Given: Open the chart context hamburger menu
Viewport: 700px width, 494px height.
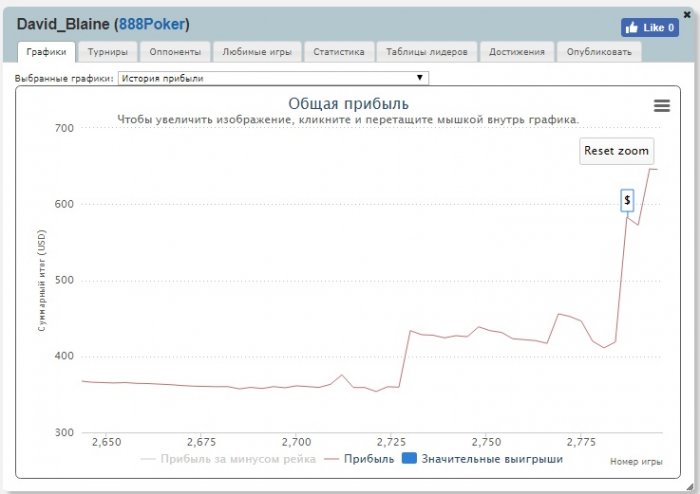Looking at the screenshot, I should 662,106.
